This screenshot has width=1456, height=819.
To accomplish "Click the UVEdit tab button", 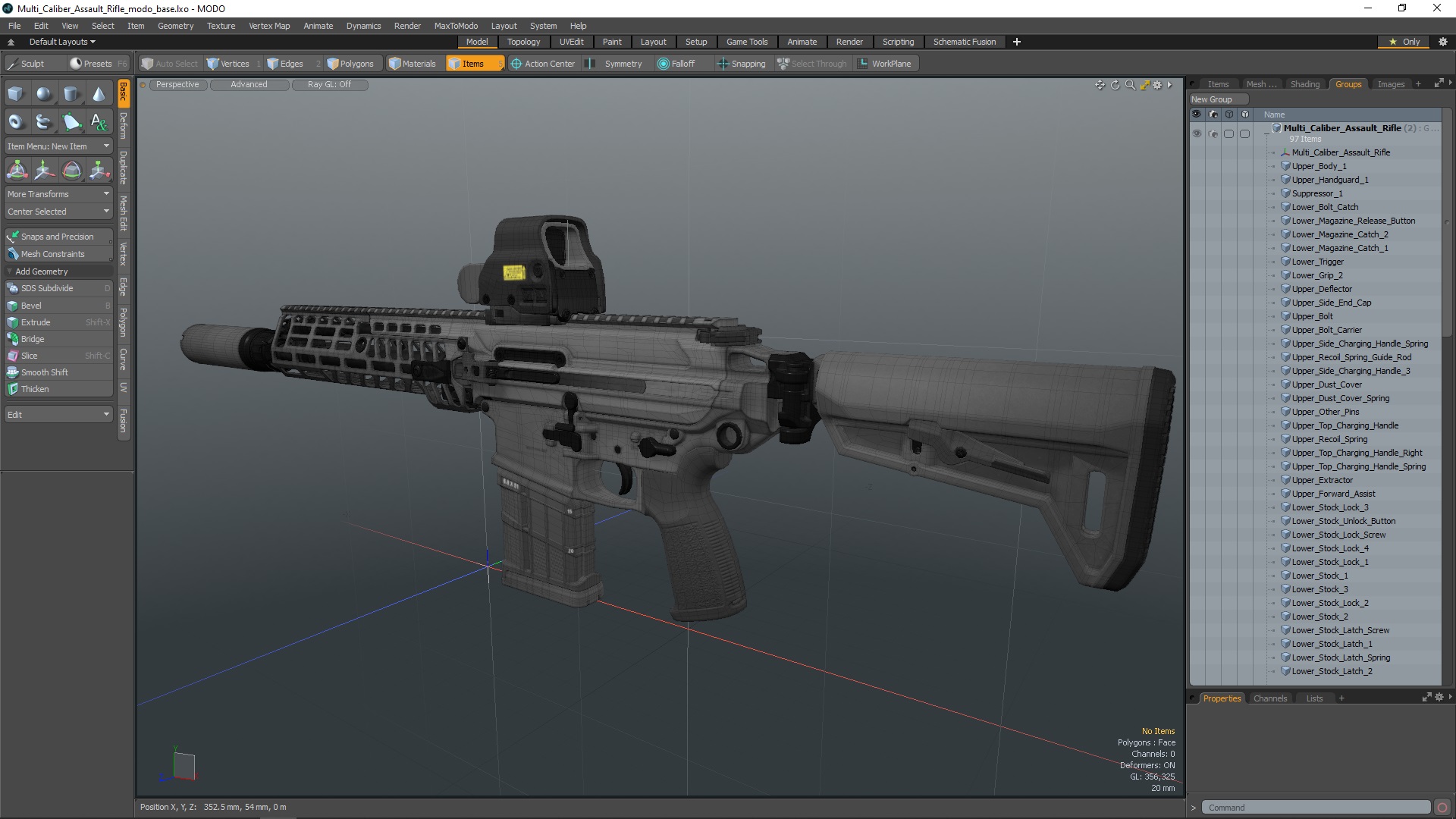I will pyautogui.click(x=571, y=41).
